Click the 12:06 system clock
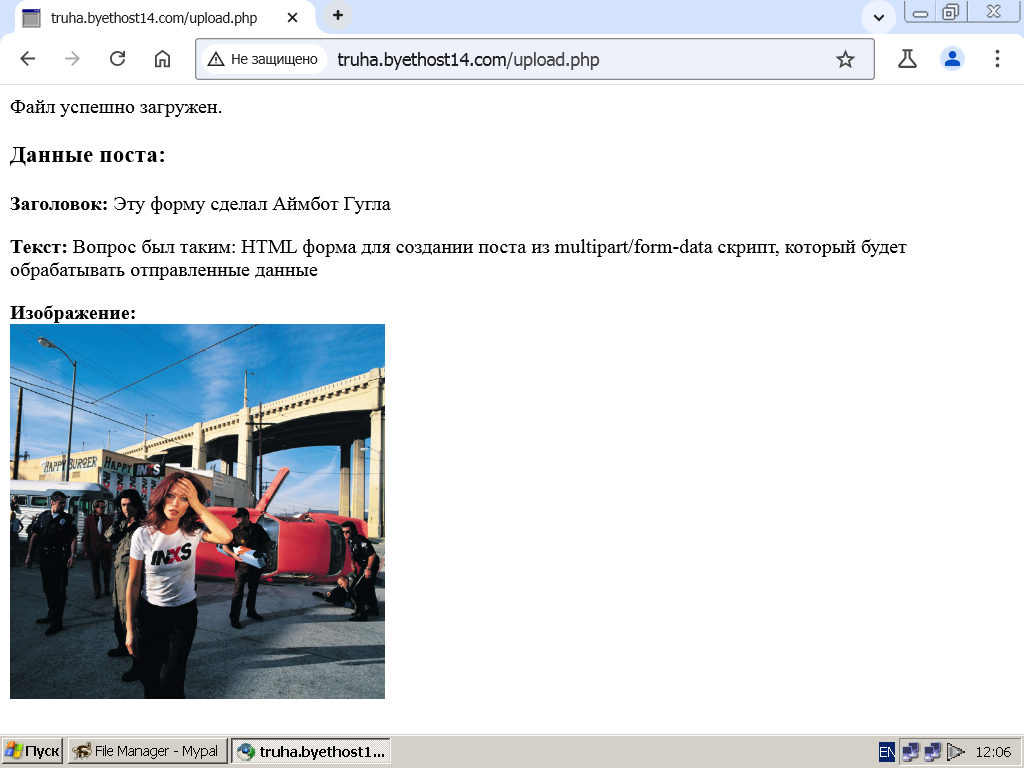Viewport: 1024px width, 768px height. 993,752
